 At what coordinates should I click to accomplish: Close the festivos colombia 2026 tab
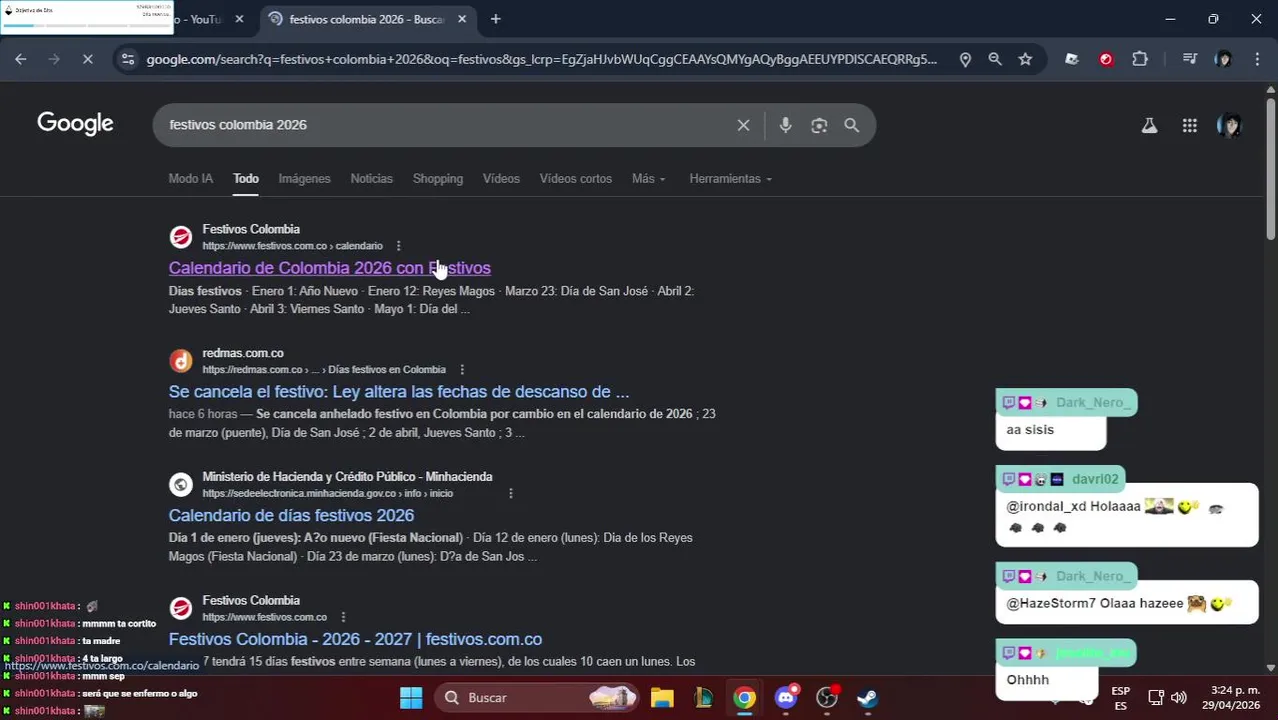(462, 19)
